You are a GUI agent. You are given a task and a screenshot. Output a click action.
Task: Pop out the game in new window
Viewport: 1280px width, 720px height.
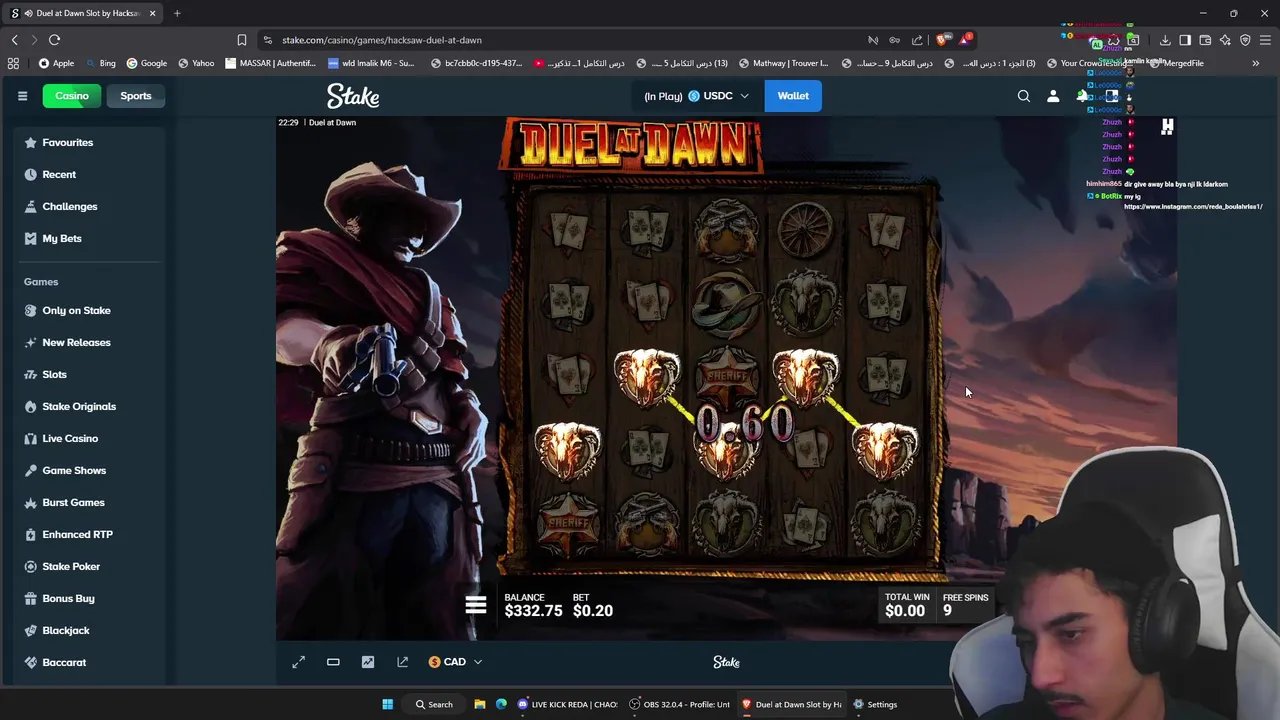402,662
